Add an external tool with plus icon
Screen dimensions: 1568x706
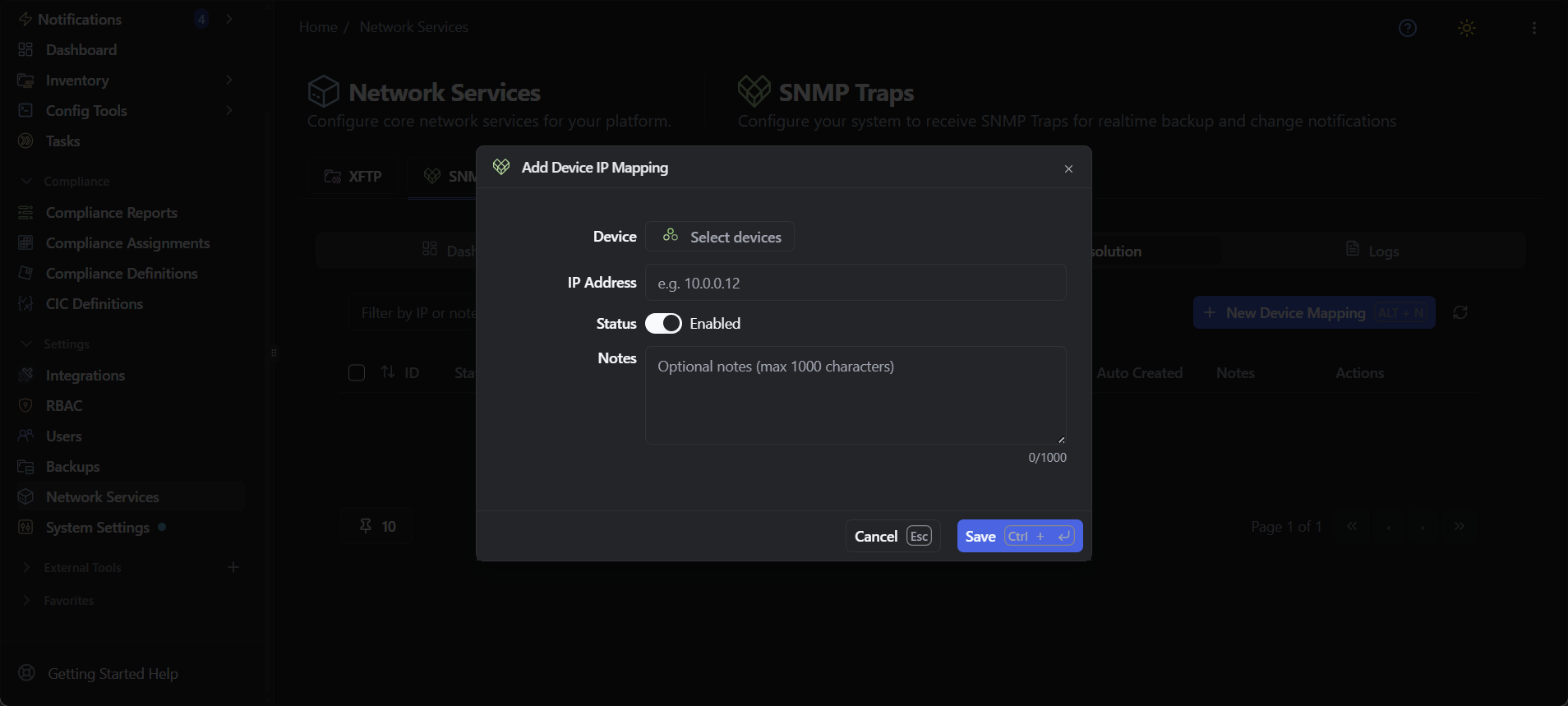point(233,567)
